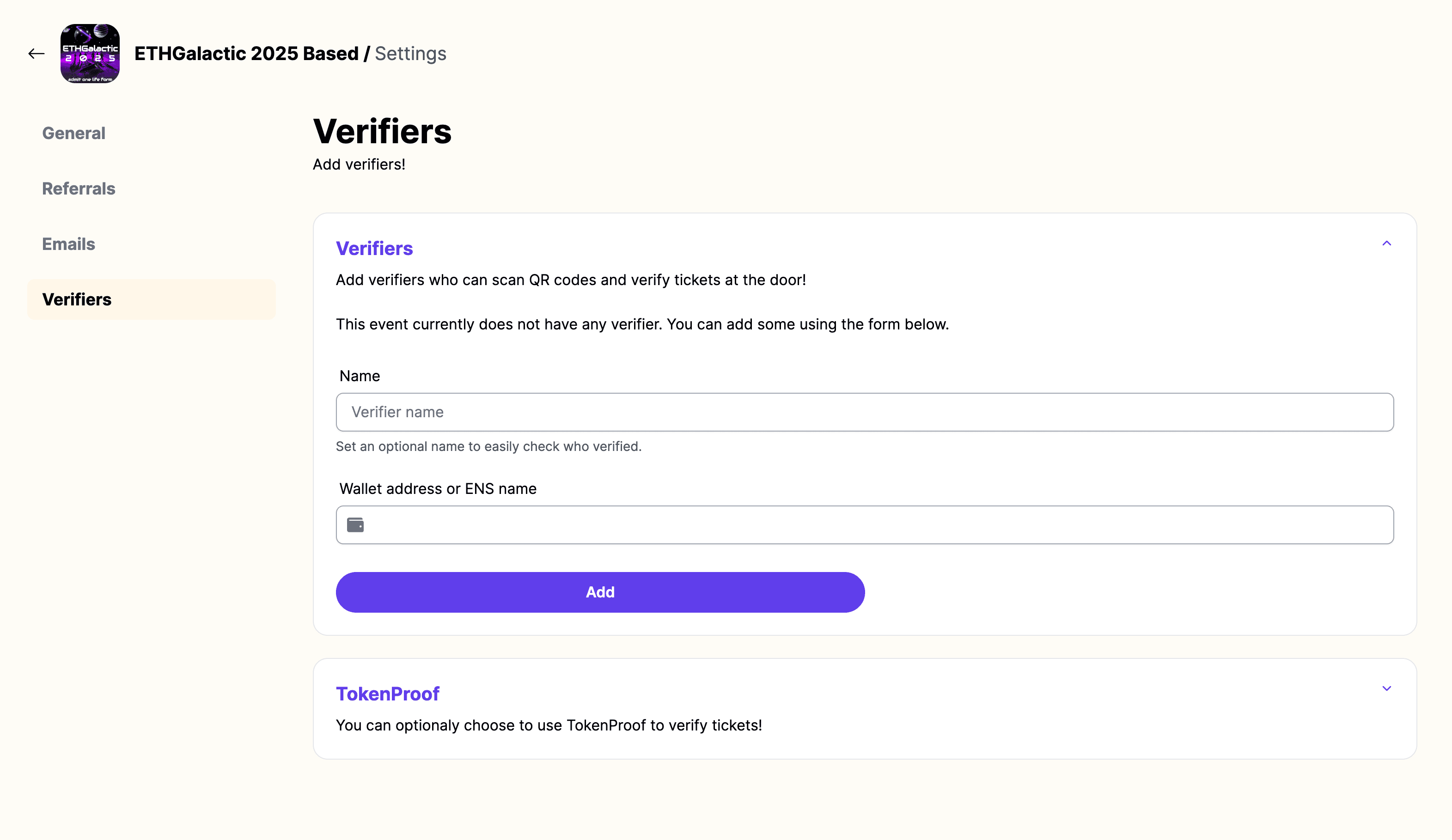Click the TokenProof description text

click(x=549, y=725)
